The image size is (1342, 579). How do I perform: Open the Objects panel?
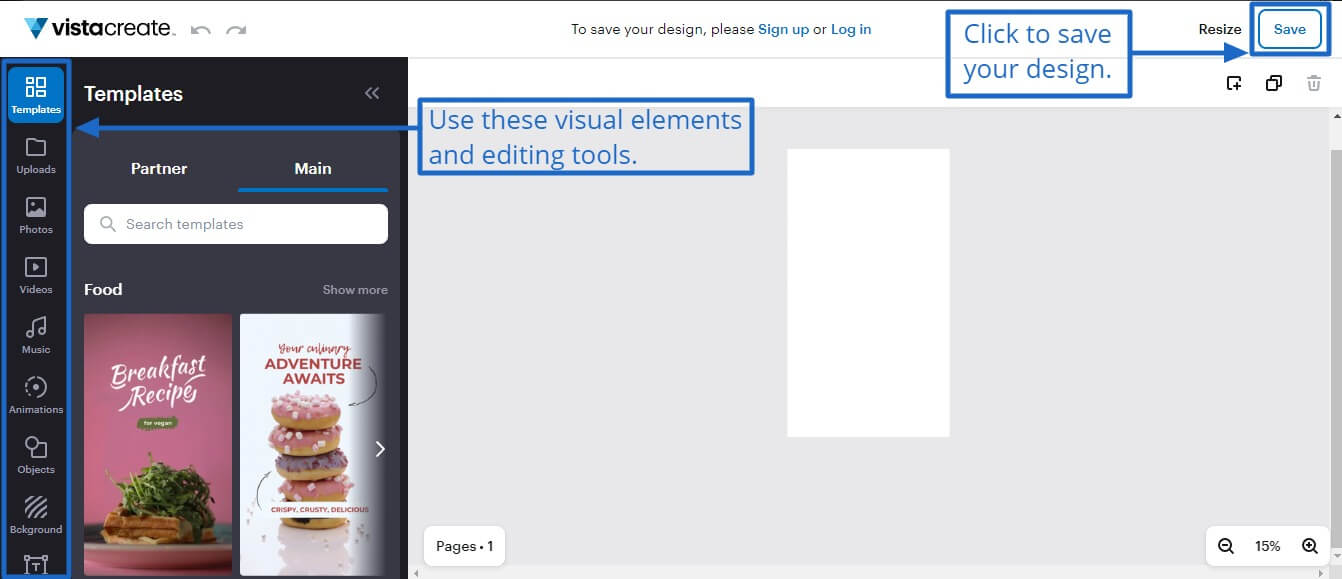(36, 453)
